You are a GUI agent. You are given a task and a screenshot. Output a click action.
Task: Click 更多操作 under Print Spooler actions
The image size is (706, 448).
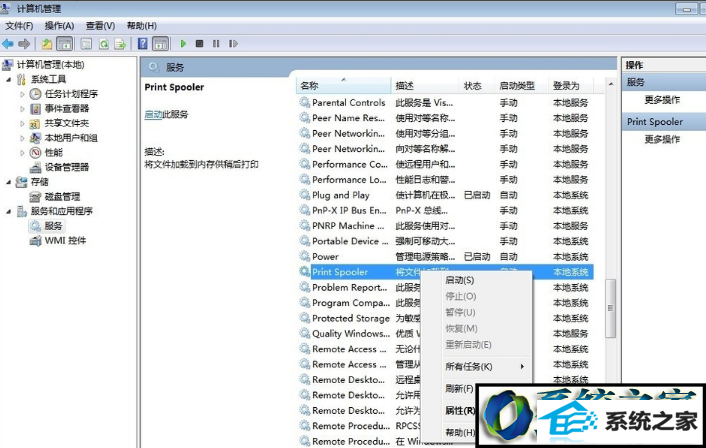[661, 139]
